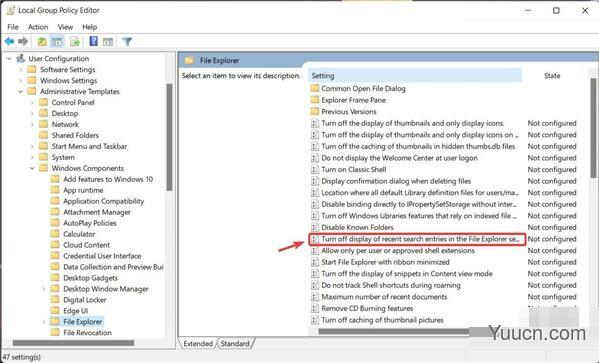The height and width of the screenshot is (363, 599).
Task: Click the settings list vertical scrollbar thumb
Action: click(593, 128)
